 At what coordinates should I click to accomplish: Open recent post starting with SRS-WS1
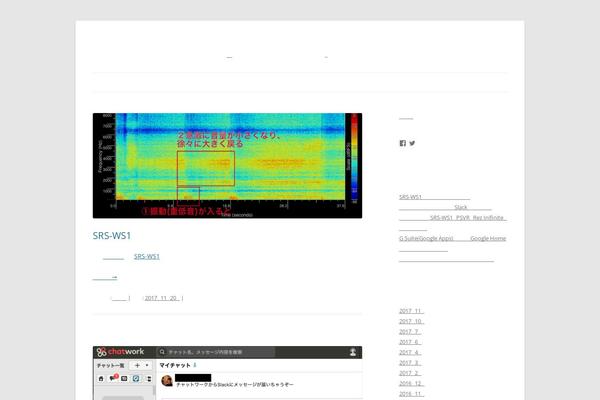coord(434,197)
